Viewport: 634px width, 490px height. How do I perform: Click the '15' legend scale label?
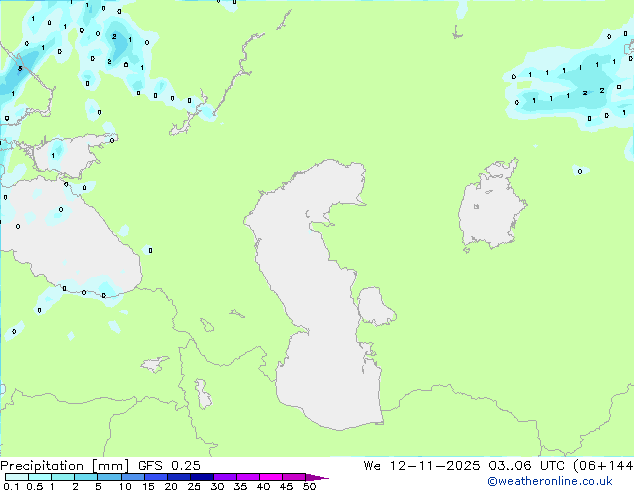click(148, 486)
